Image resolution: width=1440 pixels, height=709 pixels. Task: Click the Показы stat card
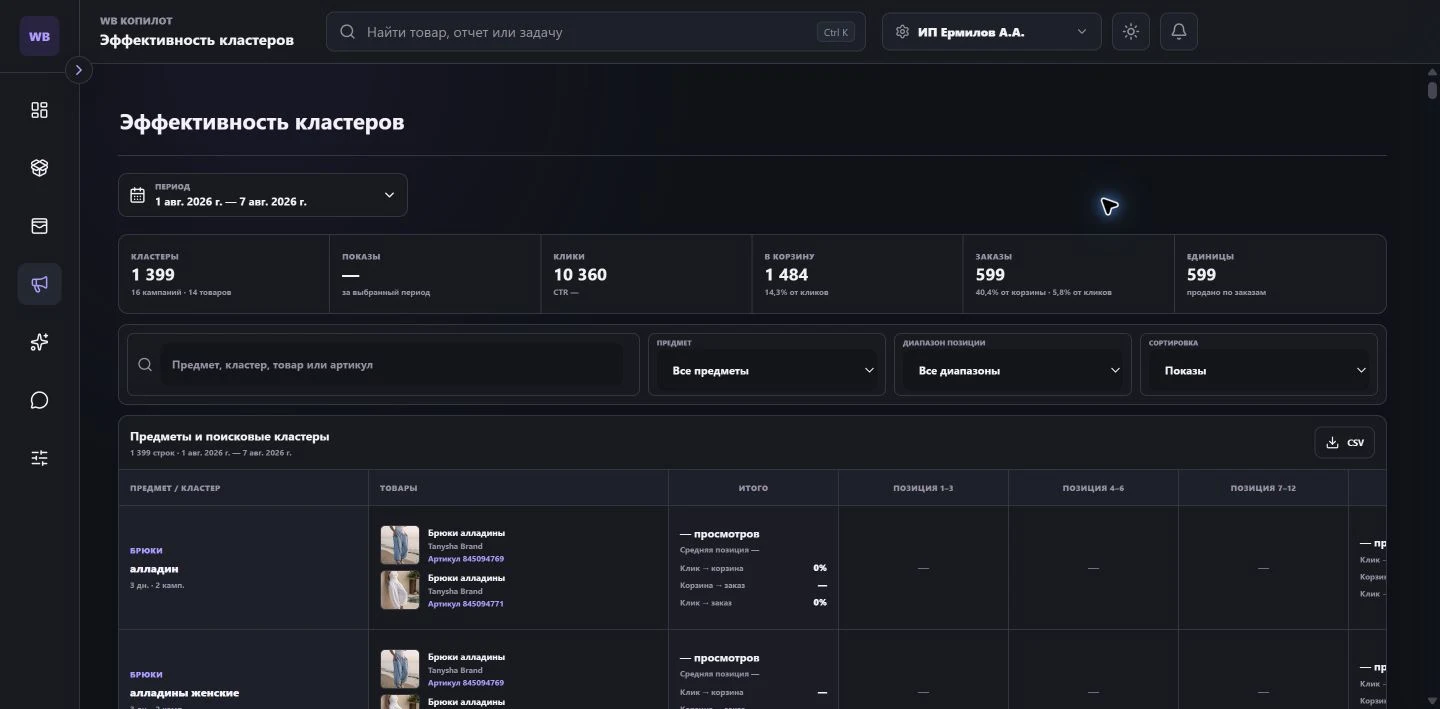tap(435, 274)
